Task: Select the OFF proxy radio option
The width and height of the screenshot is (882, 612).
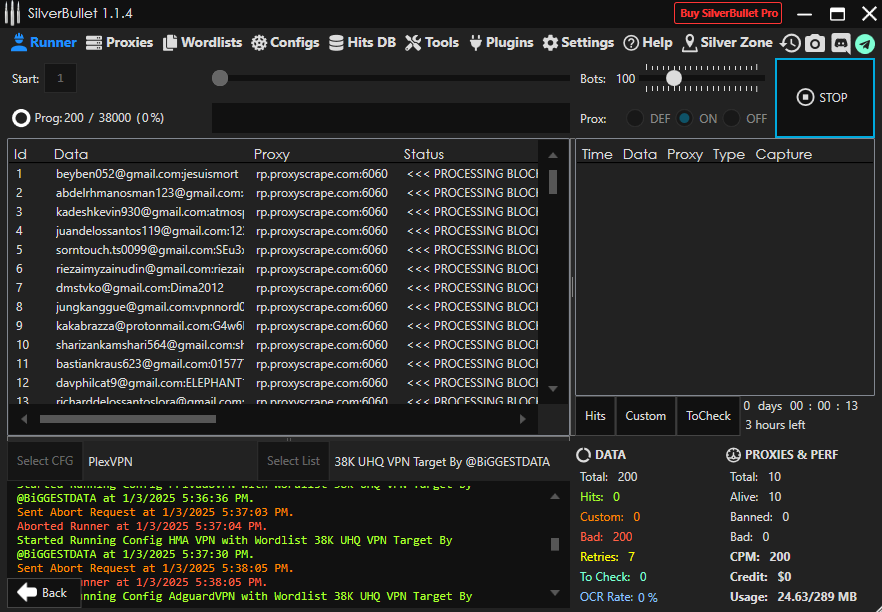Action: (733, 118)
